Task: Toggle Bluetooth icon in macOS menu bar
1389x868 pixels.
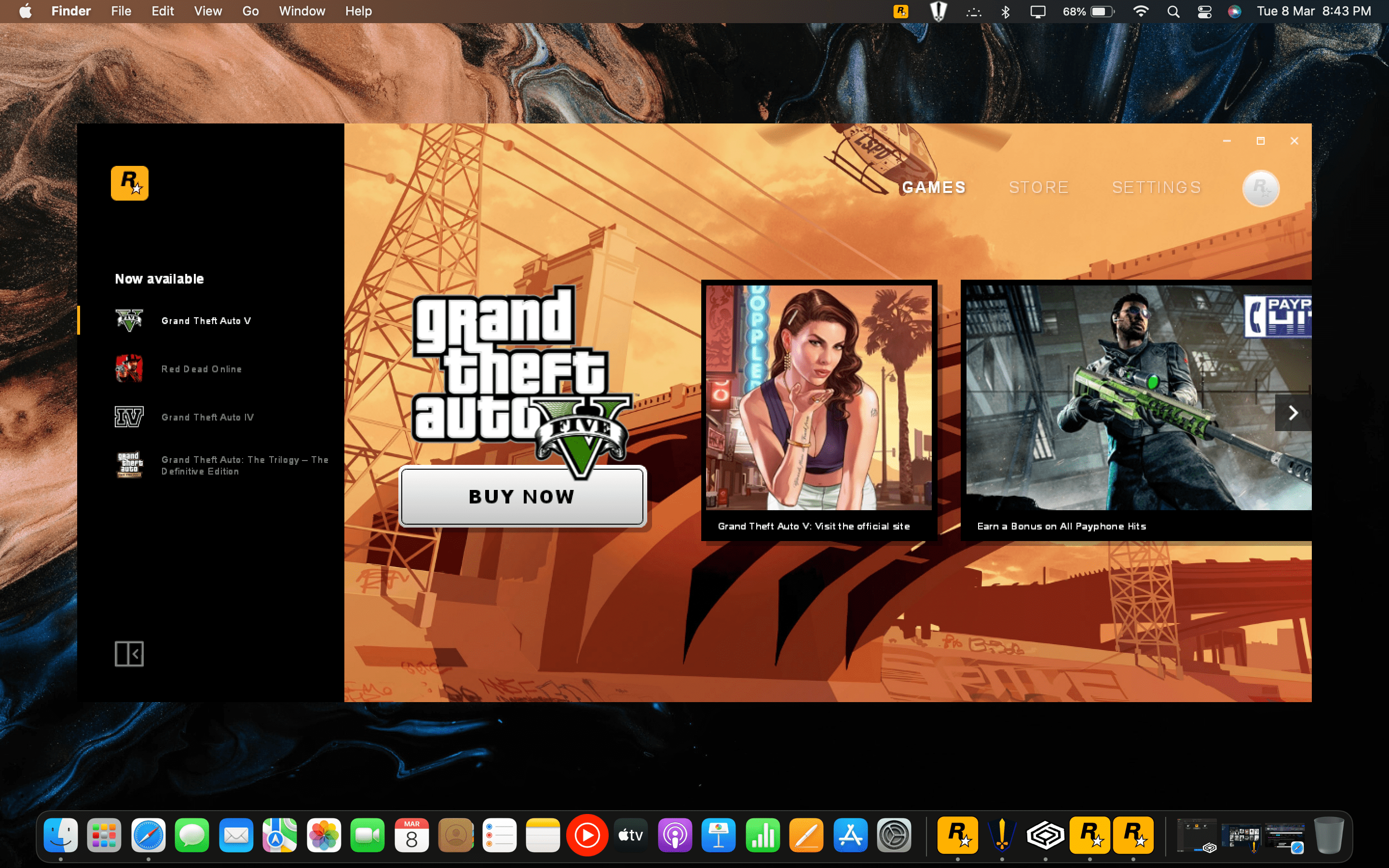Action: 1005,11
